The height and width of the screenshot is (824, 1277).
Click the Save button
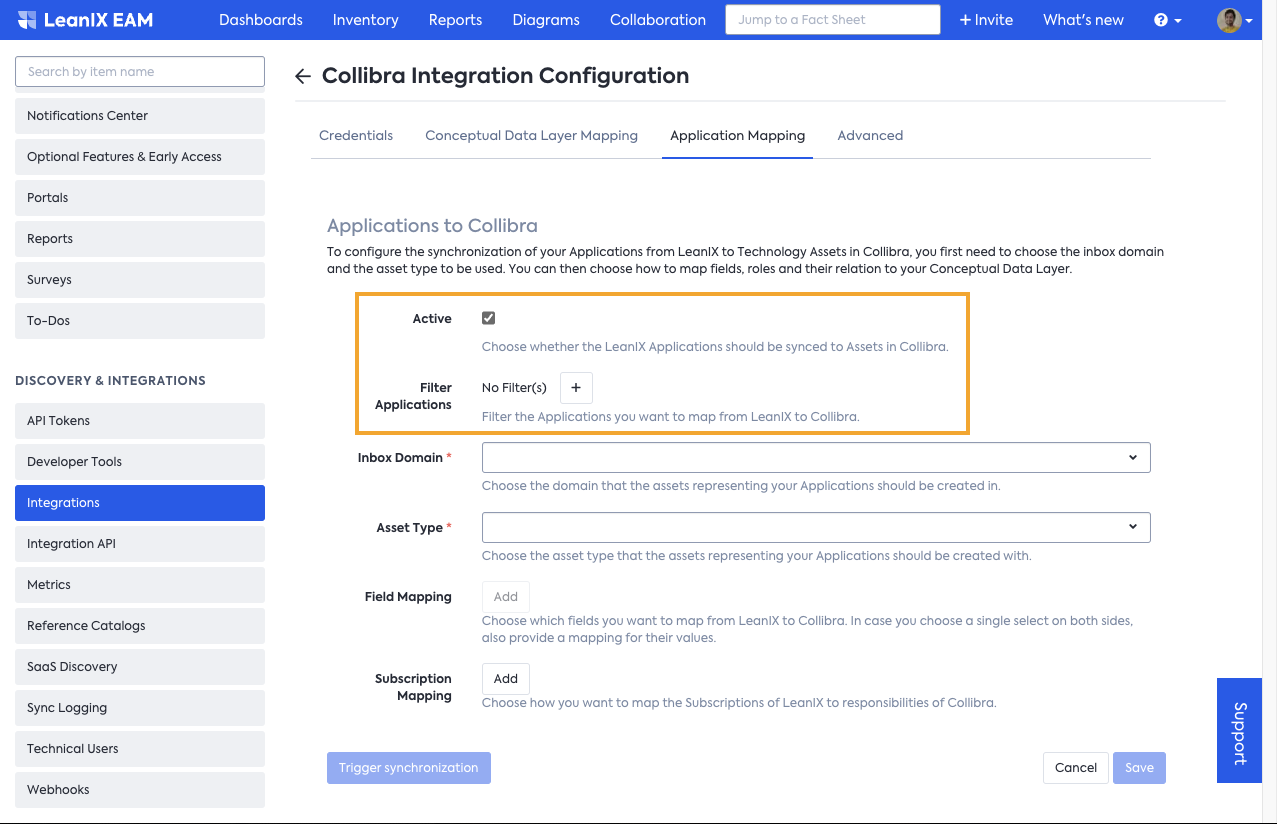[x=1139, y=768]
